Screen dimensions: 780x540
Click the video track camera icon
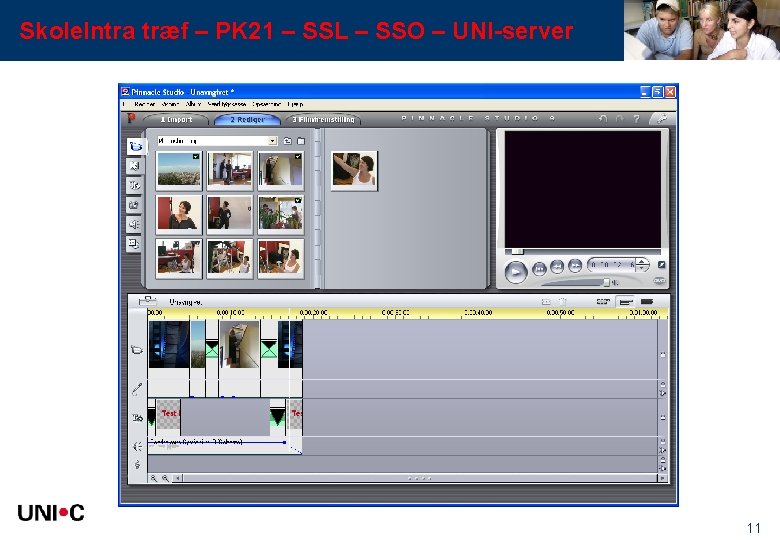(x=137, y=350)
